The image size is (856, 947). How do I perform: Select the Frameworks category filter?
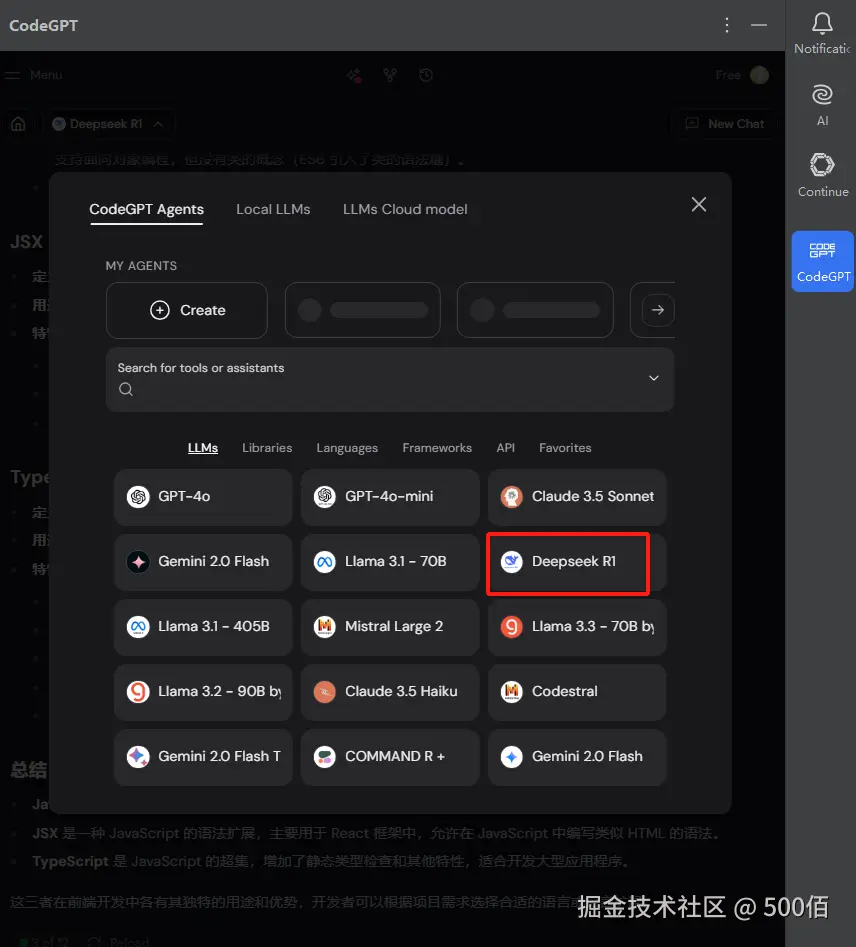point(437,448)
